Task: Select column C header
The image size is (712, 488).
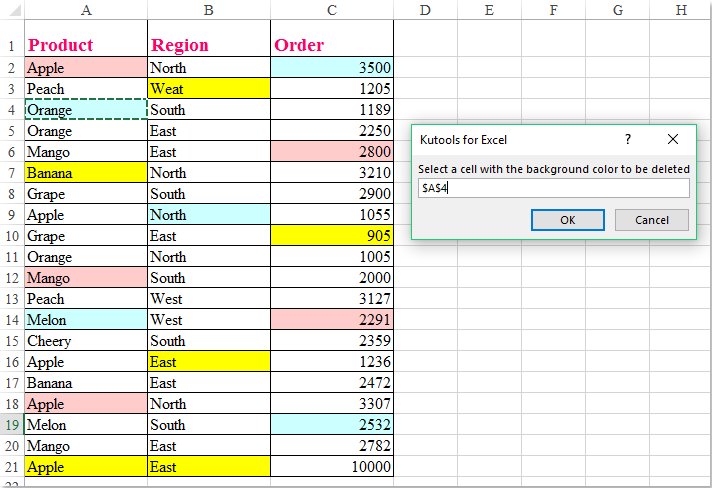Action: click(x=331, y=10)
